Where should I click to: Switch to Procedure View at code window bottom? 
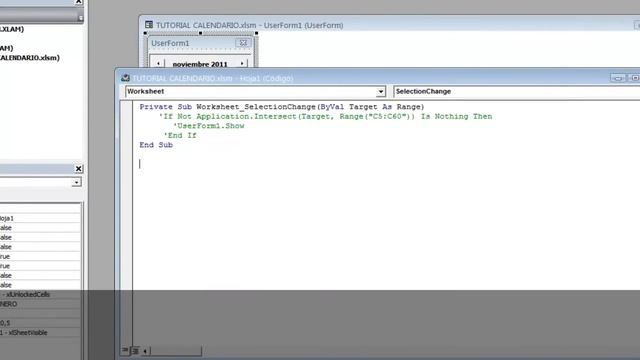pyautogui.click(x=125, y=350)
